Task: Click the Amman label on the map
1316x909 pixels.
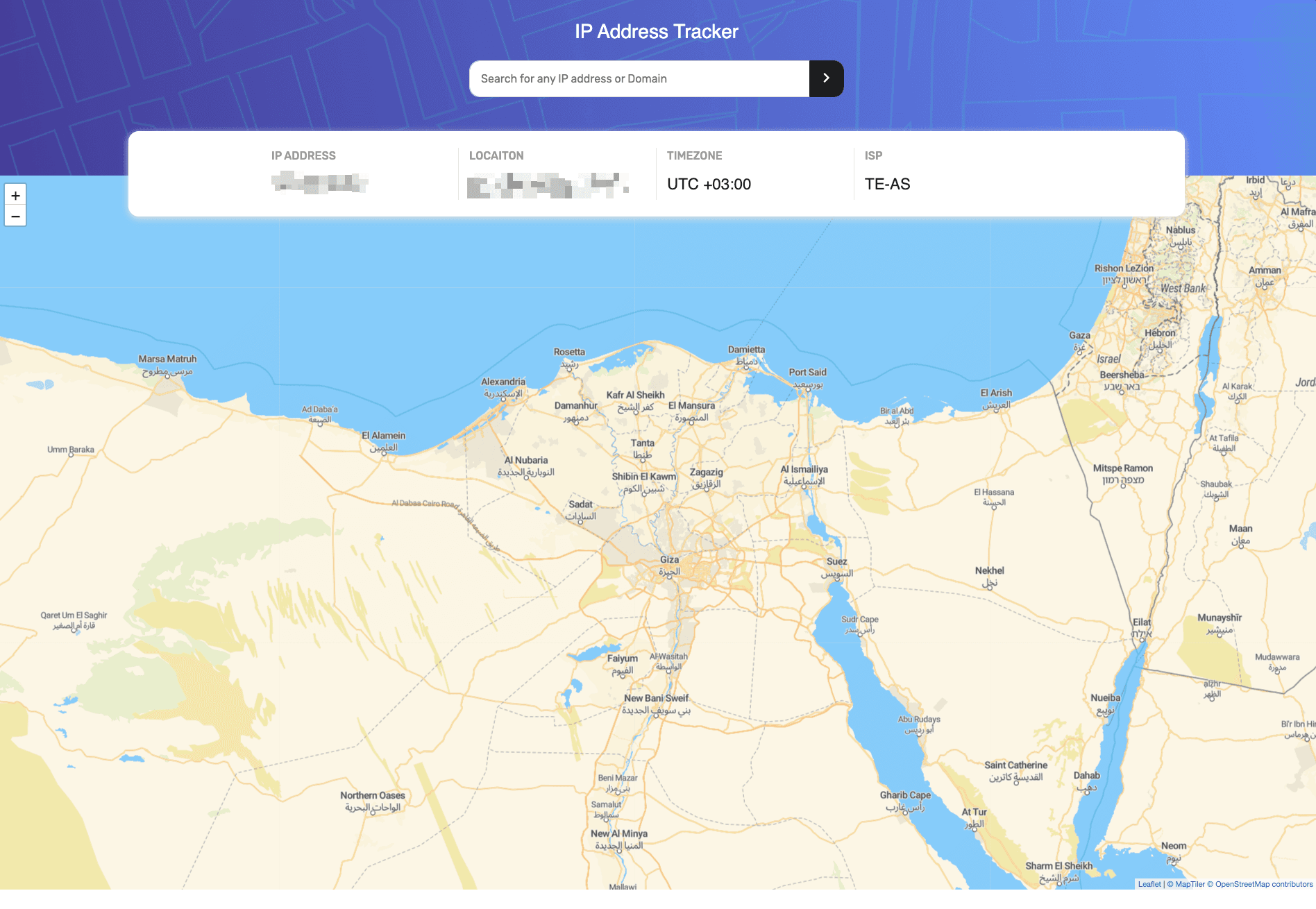Action: (1265, 269)
